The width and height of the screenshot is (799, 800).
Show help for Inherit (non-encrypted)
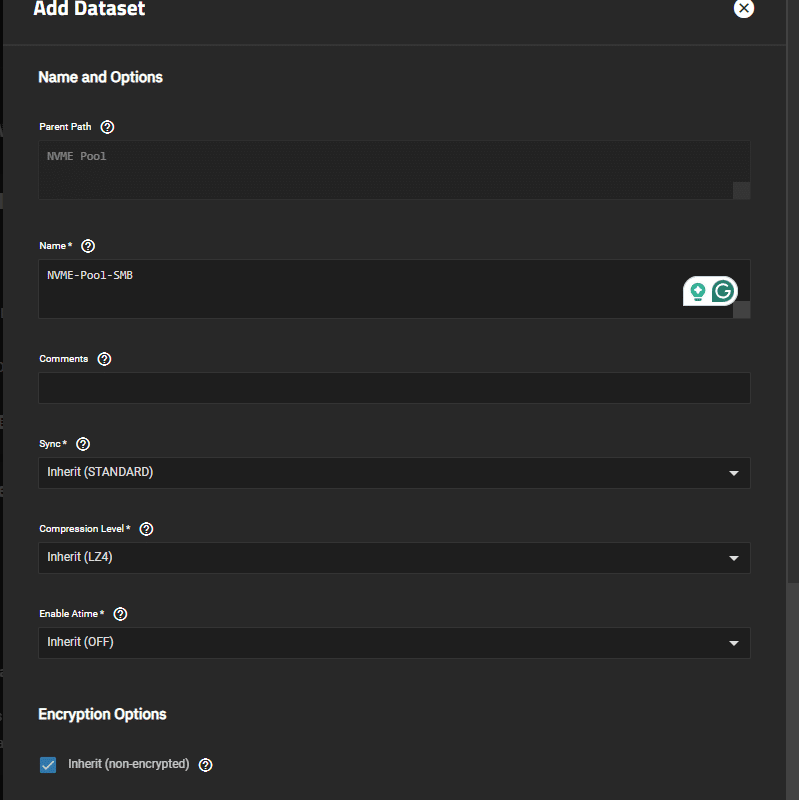[x=205, y=765]
